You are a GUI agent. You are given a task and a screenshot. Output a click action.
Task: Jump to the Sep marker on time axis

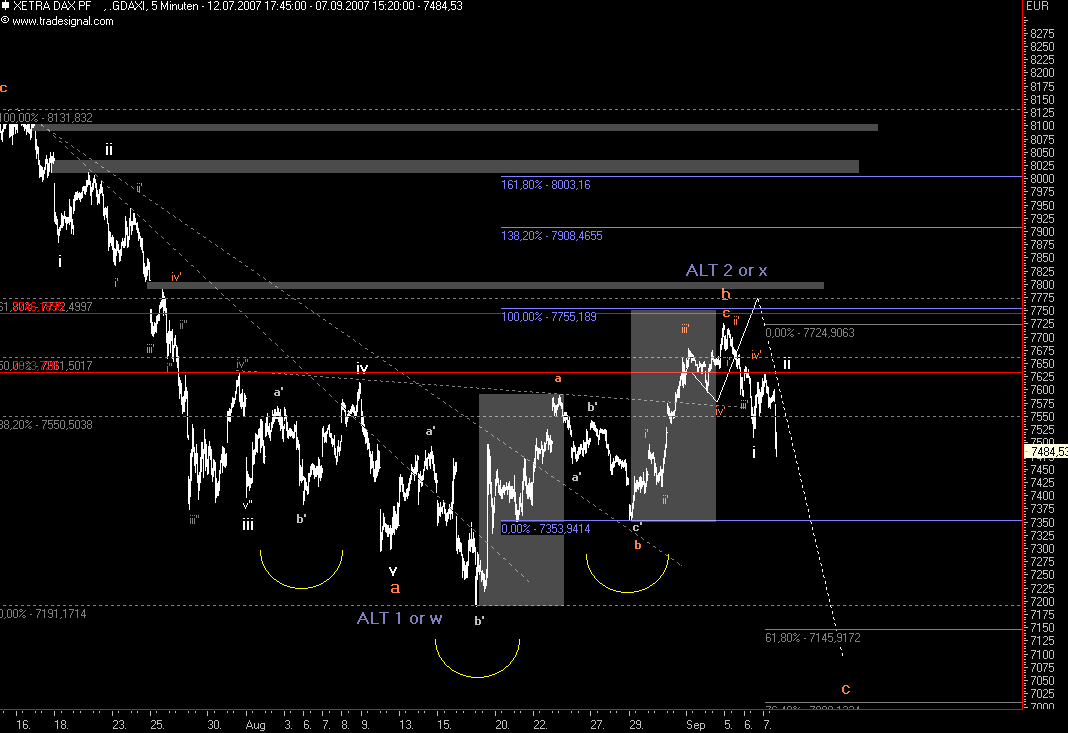click(696, 722)
